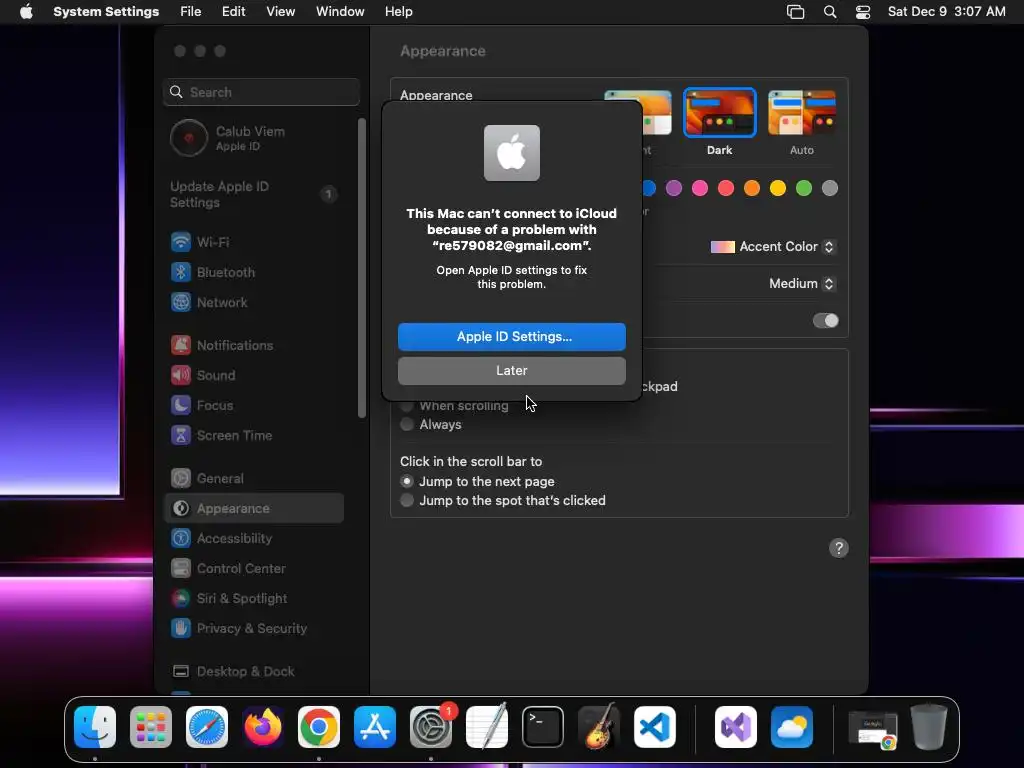Open Spotlight search in menu bar
Image resolution: width=1024 pixels, height=768 pixels.
pos(830,12)
